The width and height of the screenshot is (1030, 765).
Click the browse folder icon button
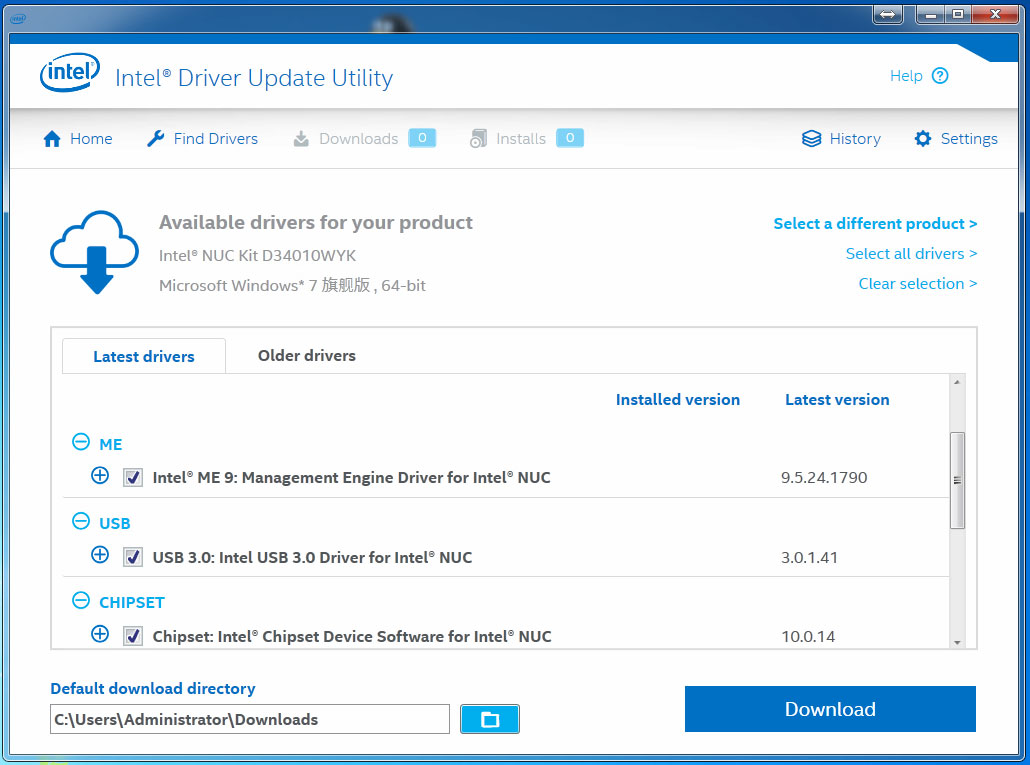coord(489,719)
